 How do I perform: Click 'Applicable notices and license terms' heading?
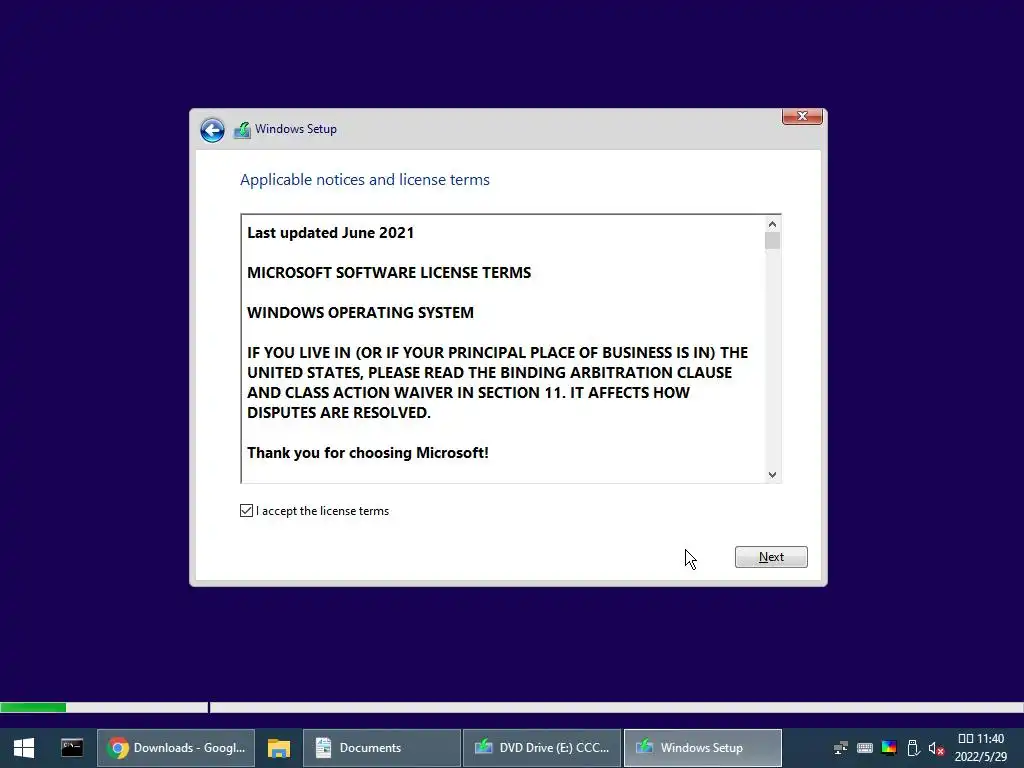(365, 180)
